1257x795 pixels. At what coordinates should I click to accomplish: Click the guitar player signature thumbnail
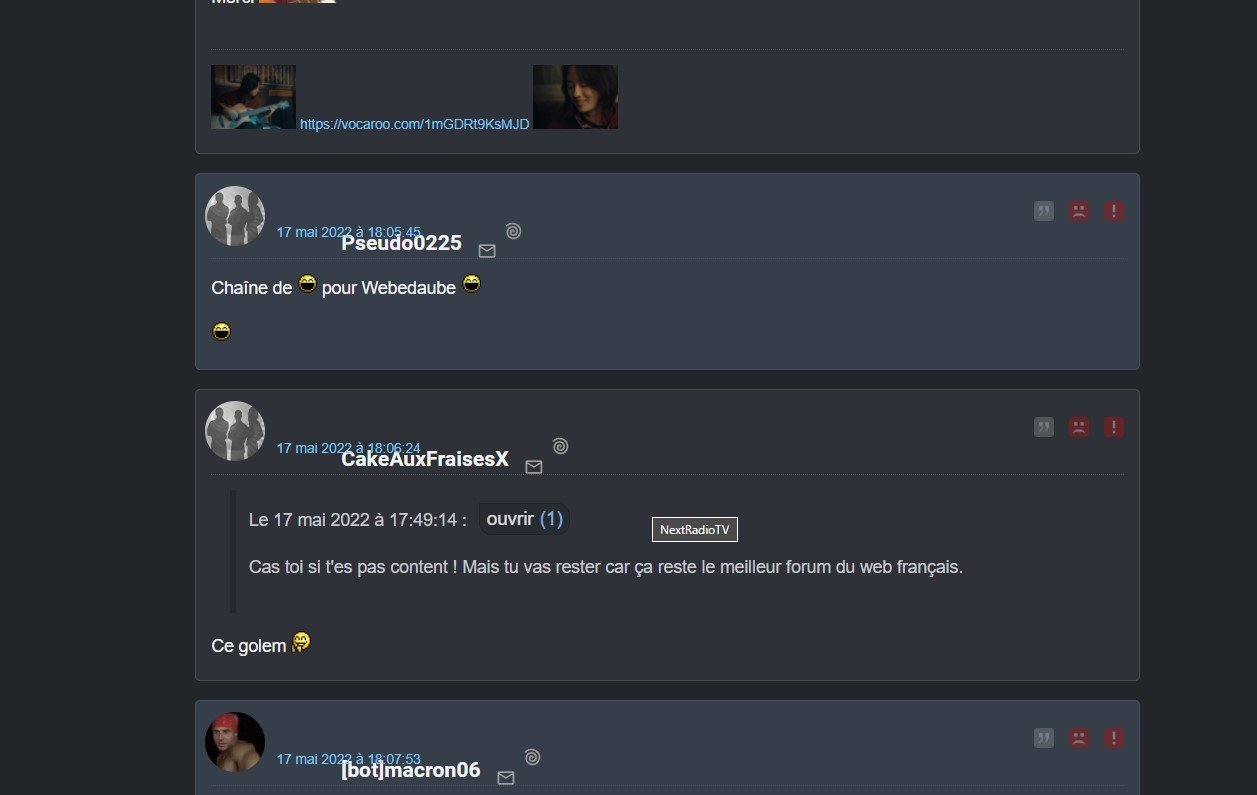253,97
